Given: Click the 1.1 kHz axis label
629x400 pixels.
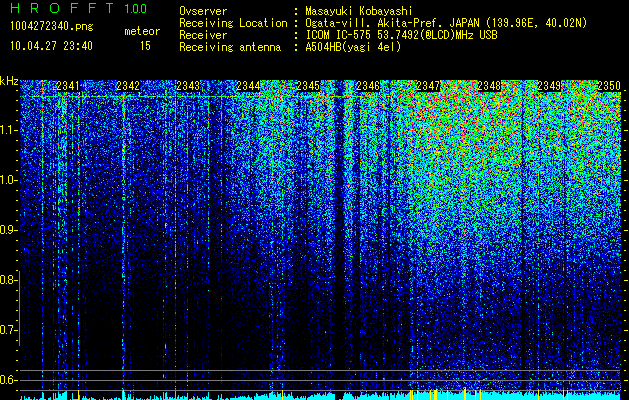Looking at the screenshot, I should [x=8, y=130].
